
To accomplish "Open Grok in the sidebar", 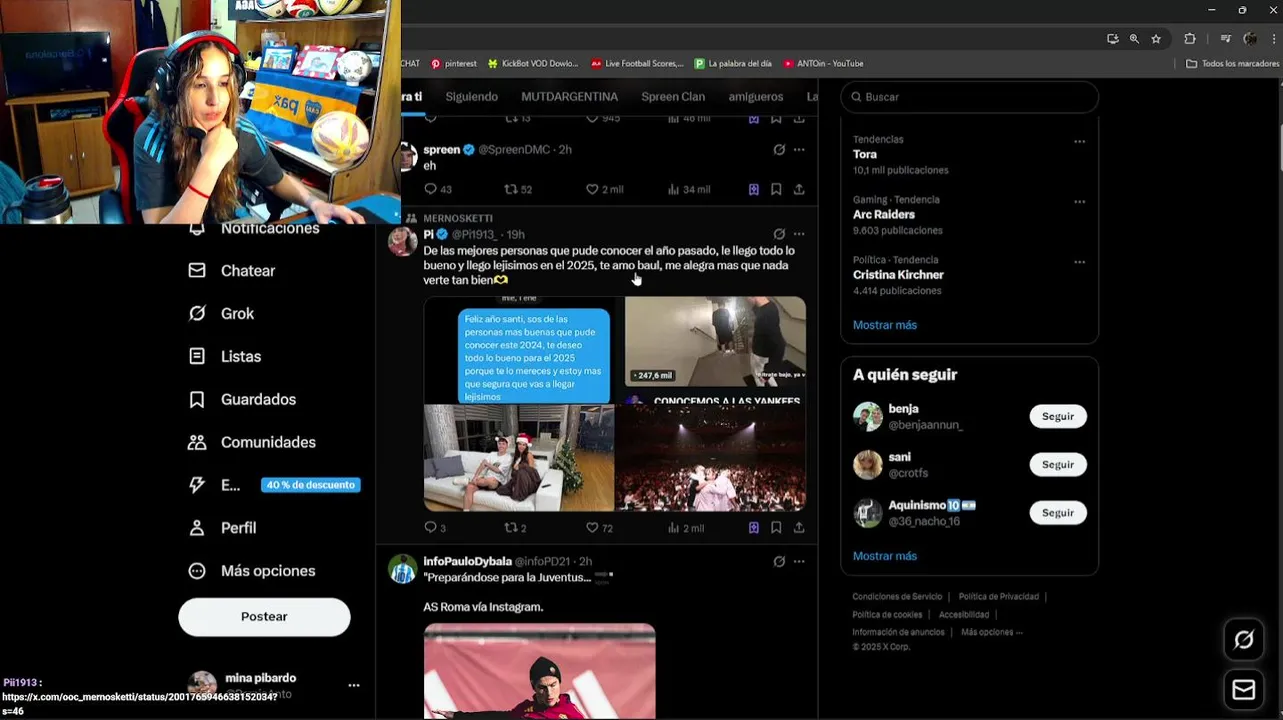I will 221,314.
